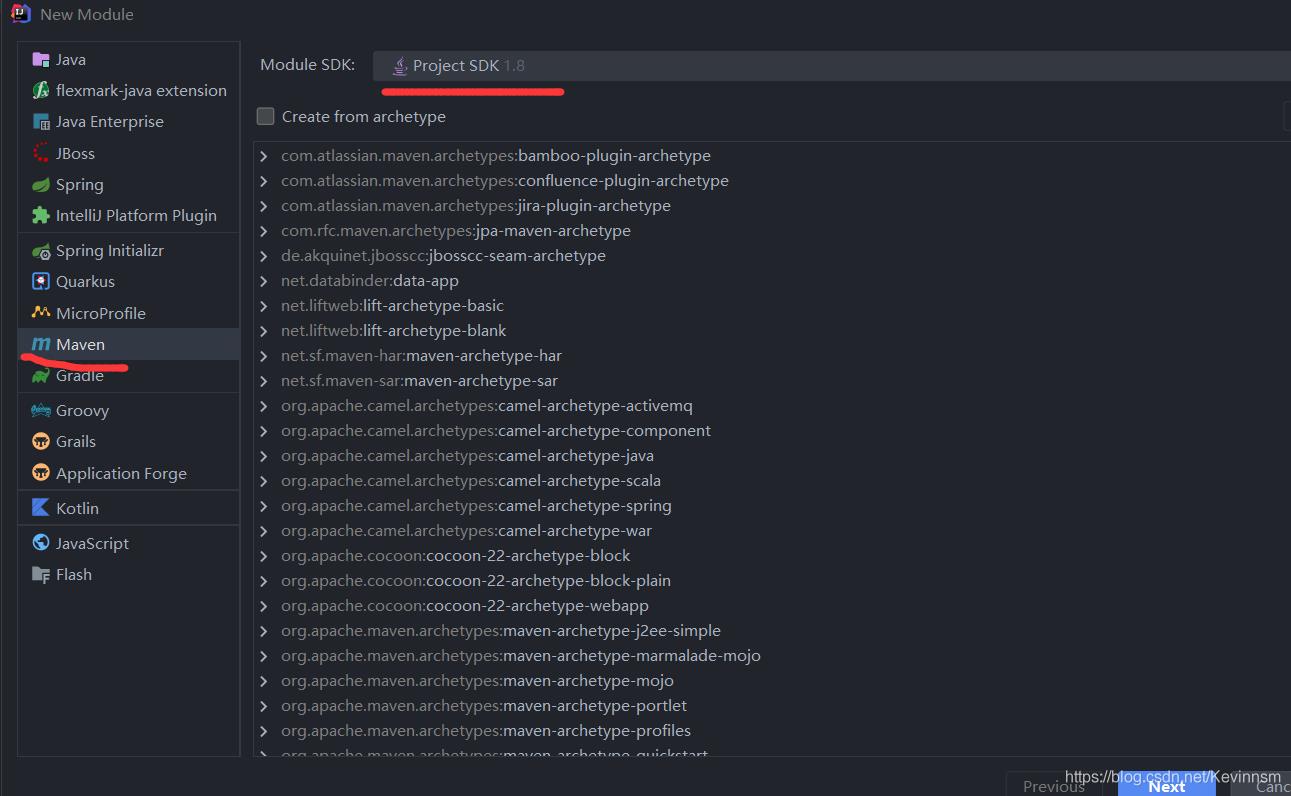Click the IntelliJ Platform Plugin puzzle icon

tap(41, 215)
